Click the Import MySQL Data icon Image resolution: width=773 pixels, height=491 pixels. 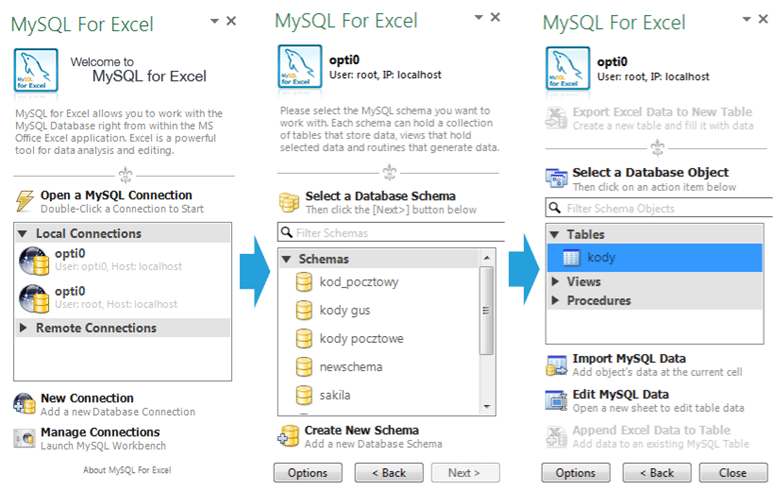[557, 365]
